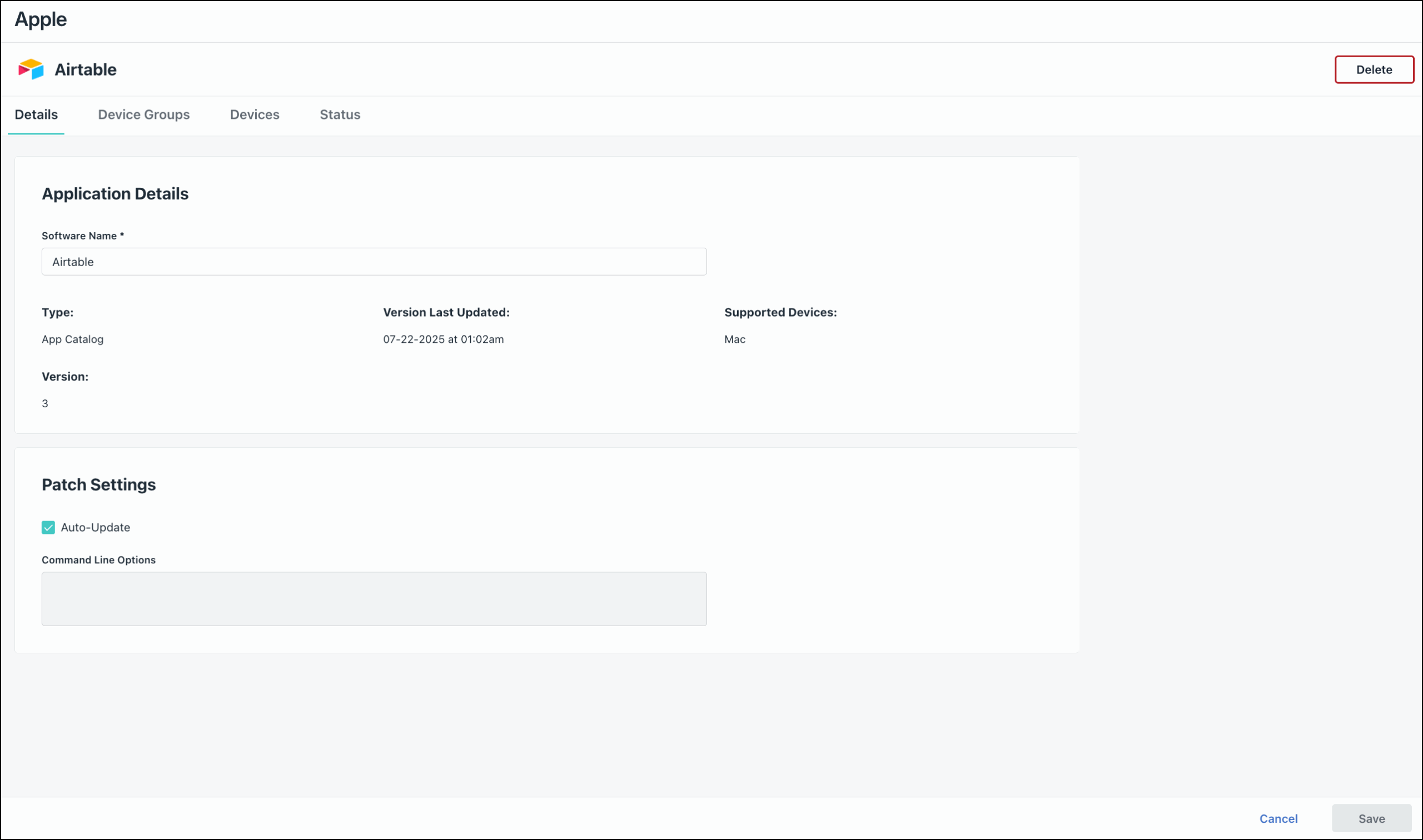Select the Status tab
Viewport: 1423px width, 840px height.
340,114
